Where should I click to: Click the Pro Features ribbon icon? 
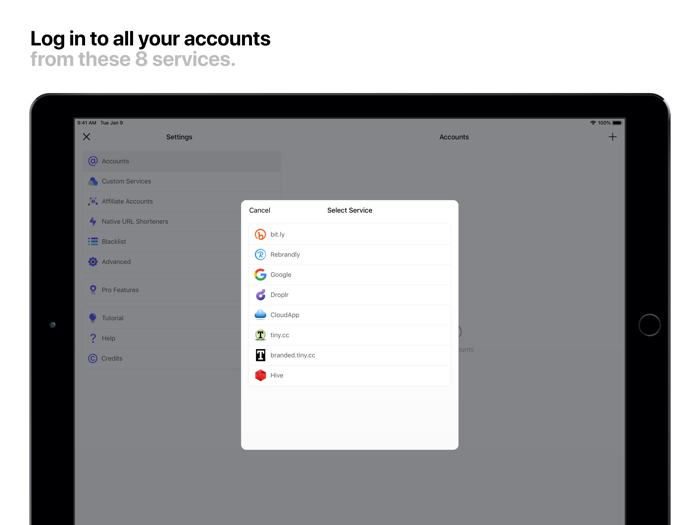pyautogui.click(x=93, y=290)
